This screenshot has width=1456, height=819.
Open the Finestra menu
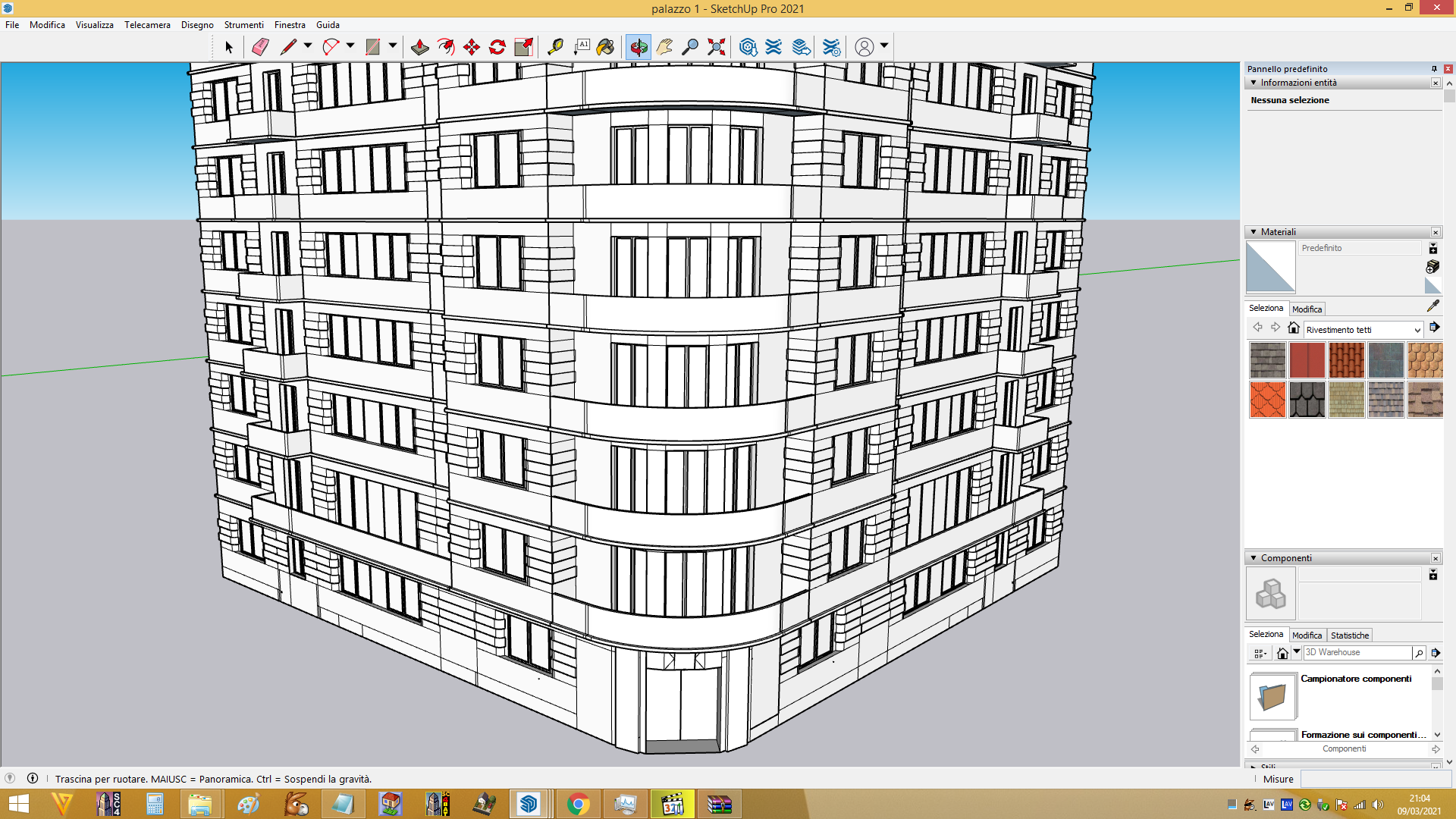coord(290,25)
